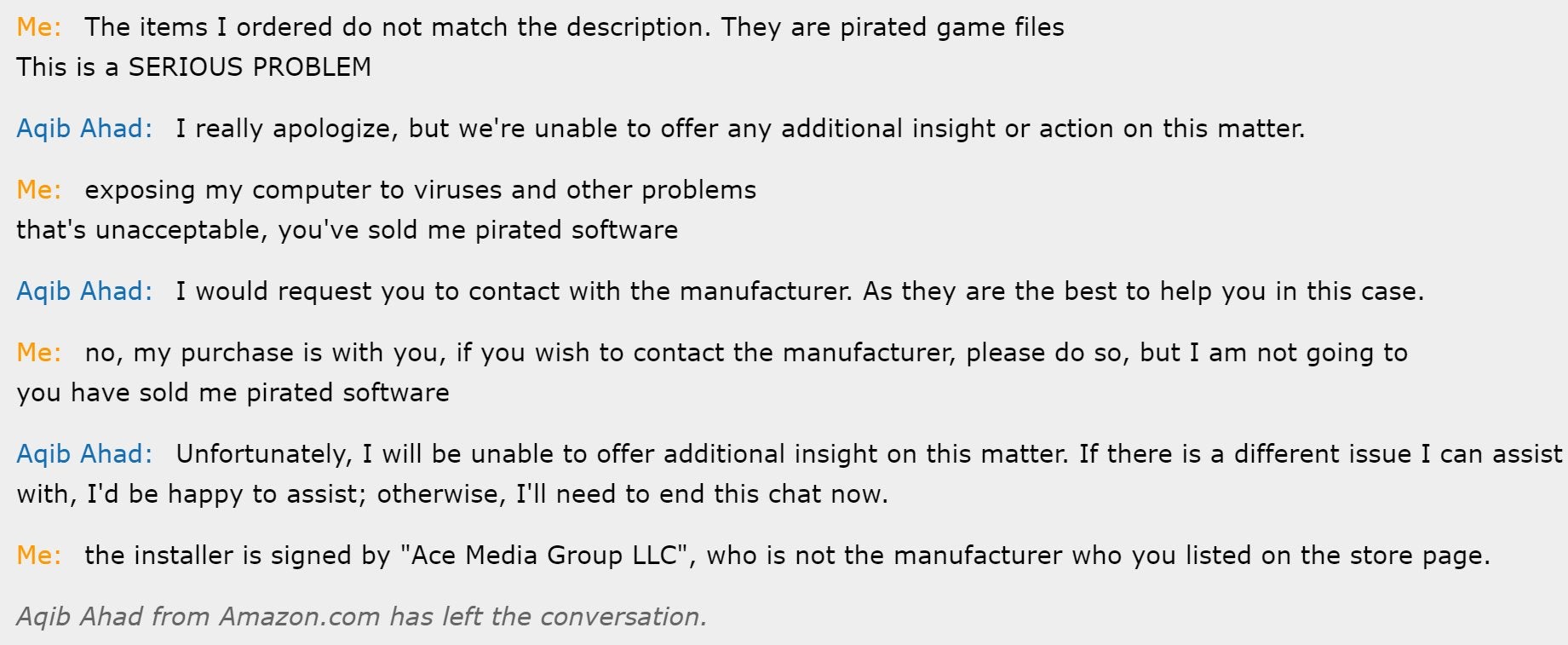
Task: Click 'Aqib Ahad:' name beside 'I would request'
Action: point(84,291)
